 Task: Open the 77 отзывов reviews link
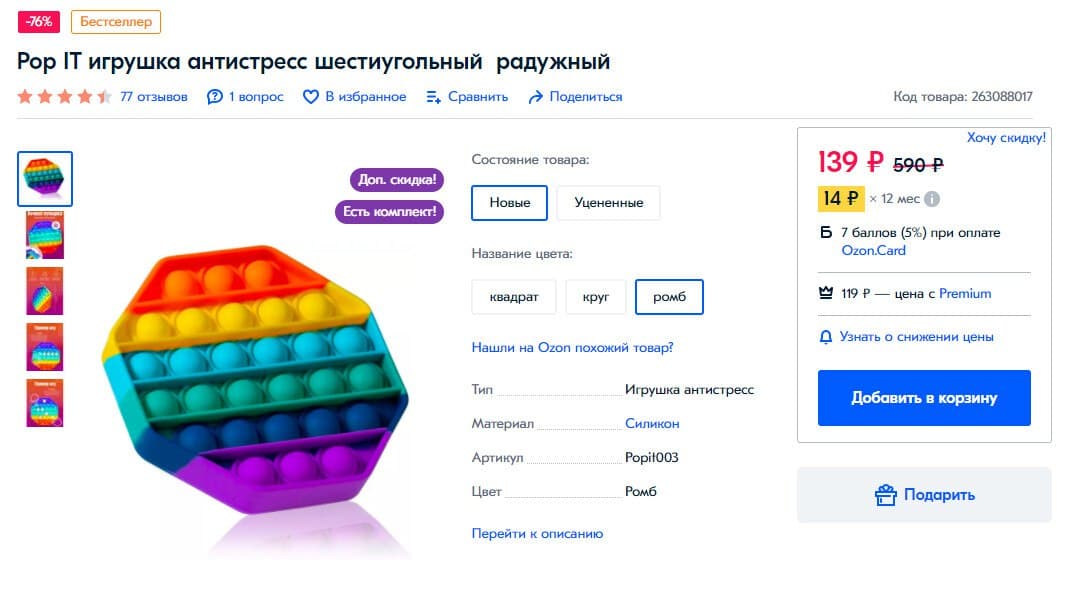tap(153, 97)
